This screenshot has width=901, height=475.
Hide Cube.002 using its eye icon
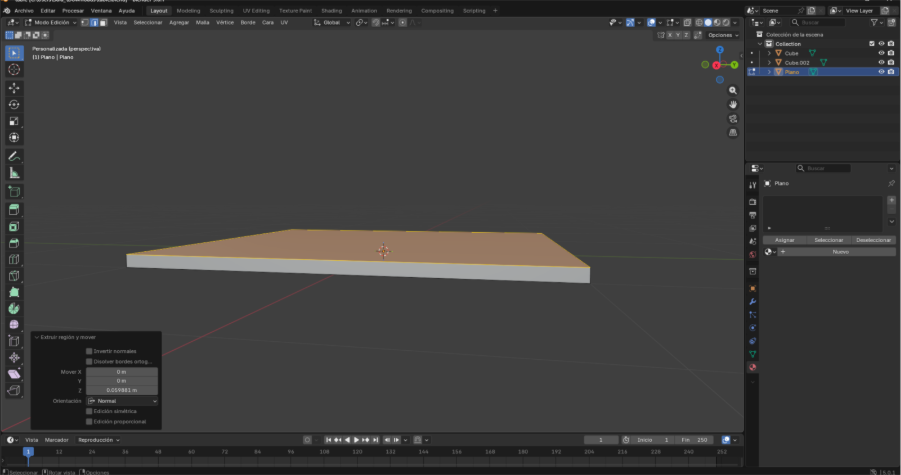coord(881,62)
